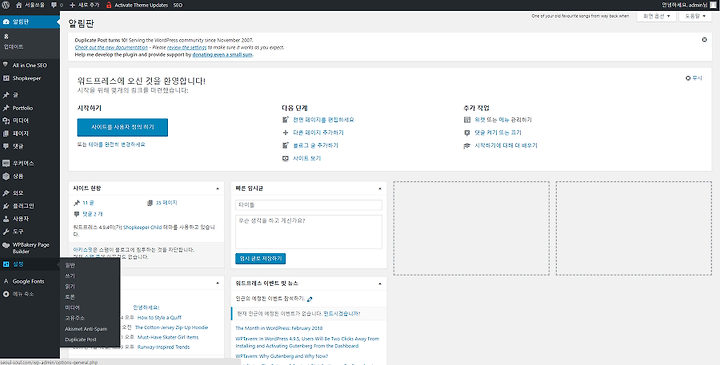720x365 pixels.
Task: Click the 설정 settings icon in the sidebar
Action: [6, 264]
